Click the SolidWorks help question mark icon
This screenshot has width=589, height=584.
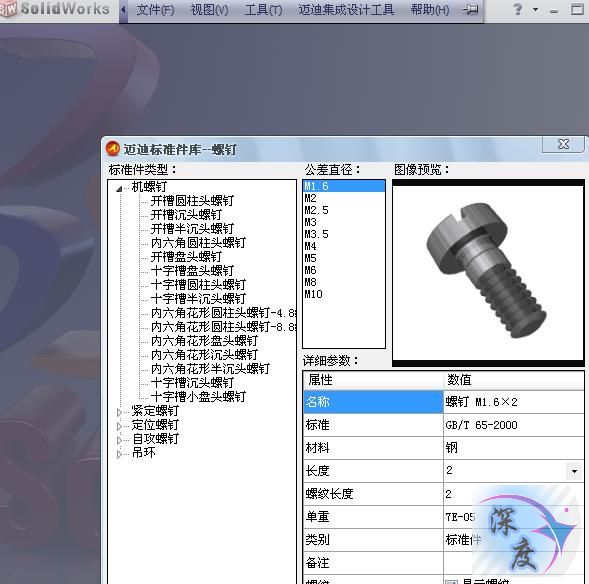(518, 9)
